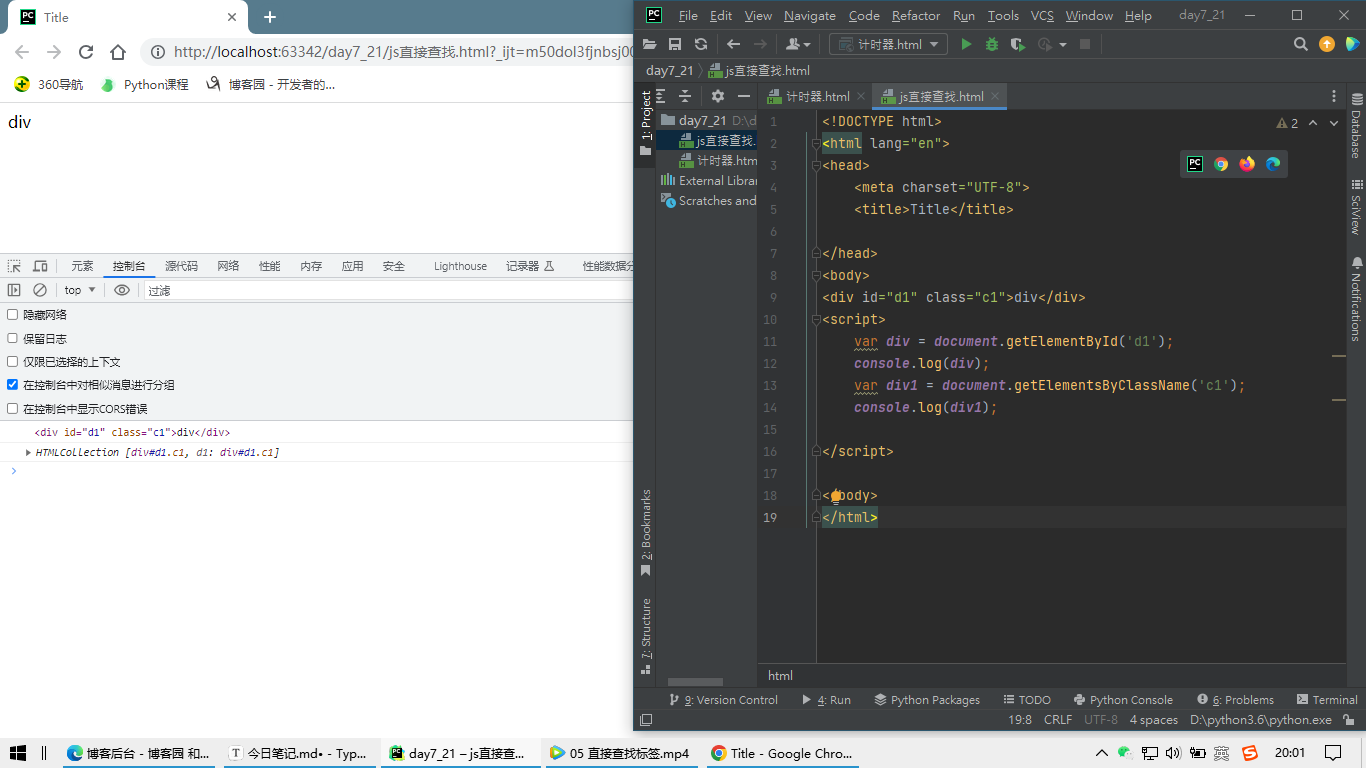This screenshot has height=768, width=1366.
Task: Fold the script block at line 10
Action: coord(816,319)
